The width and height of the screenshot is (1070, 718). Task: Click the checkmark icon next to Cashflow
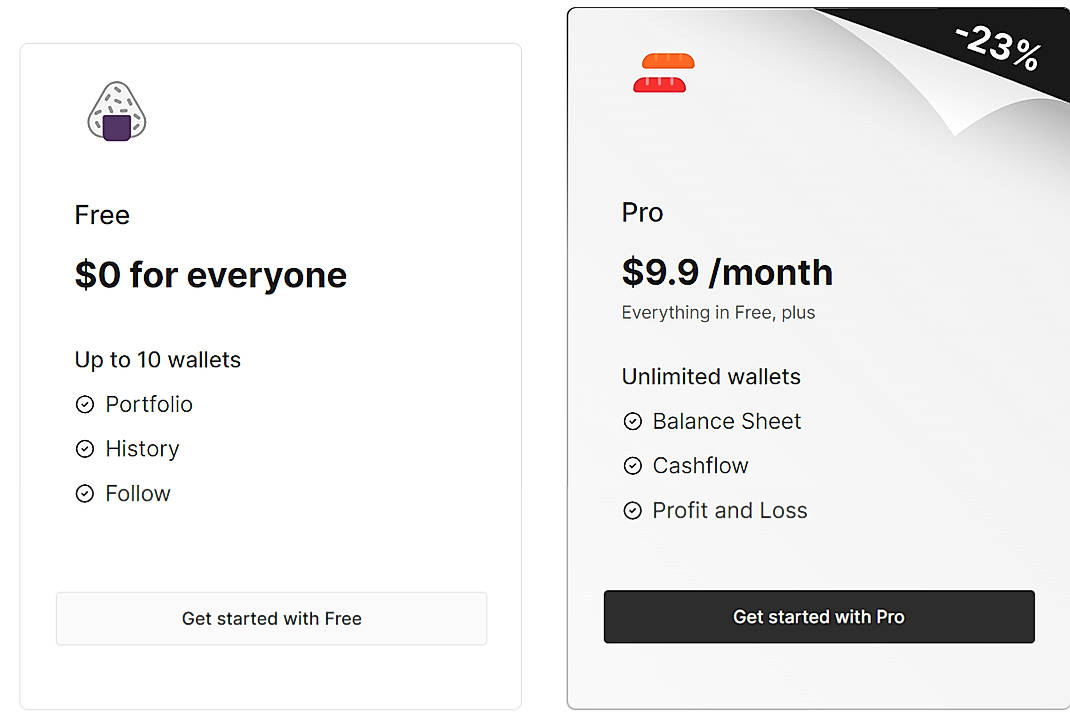(632, 466)
